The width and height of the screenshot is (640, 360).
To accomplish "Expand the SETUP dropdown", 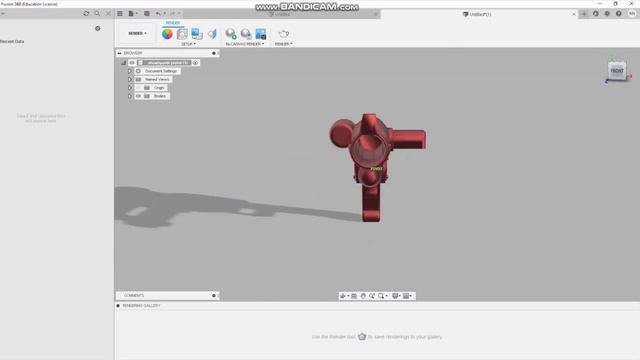I will 189,44.
